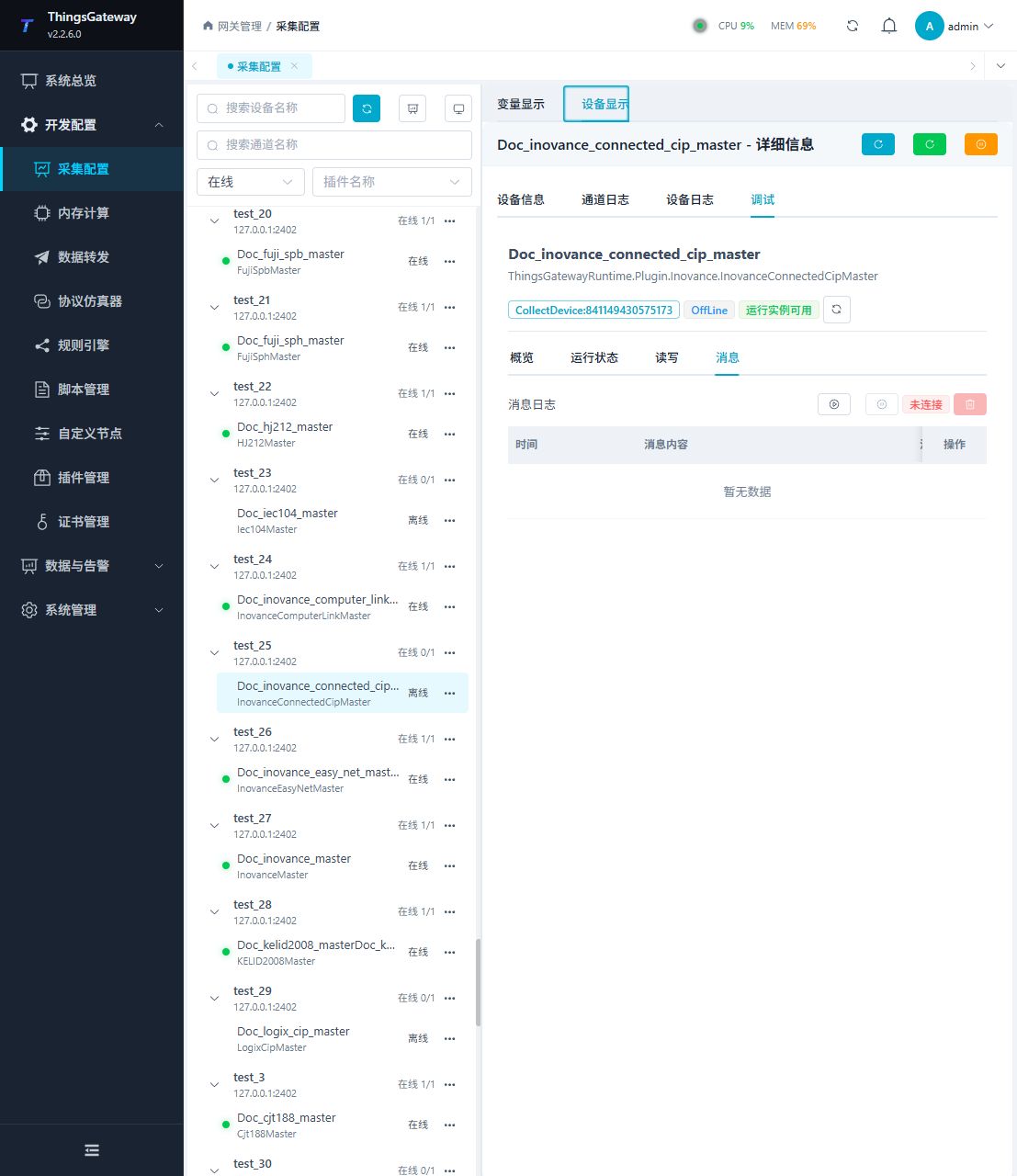Open the 通道日志 tab
This screenshot has width=1017, height=1176.
click(x=605, y=199)
